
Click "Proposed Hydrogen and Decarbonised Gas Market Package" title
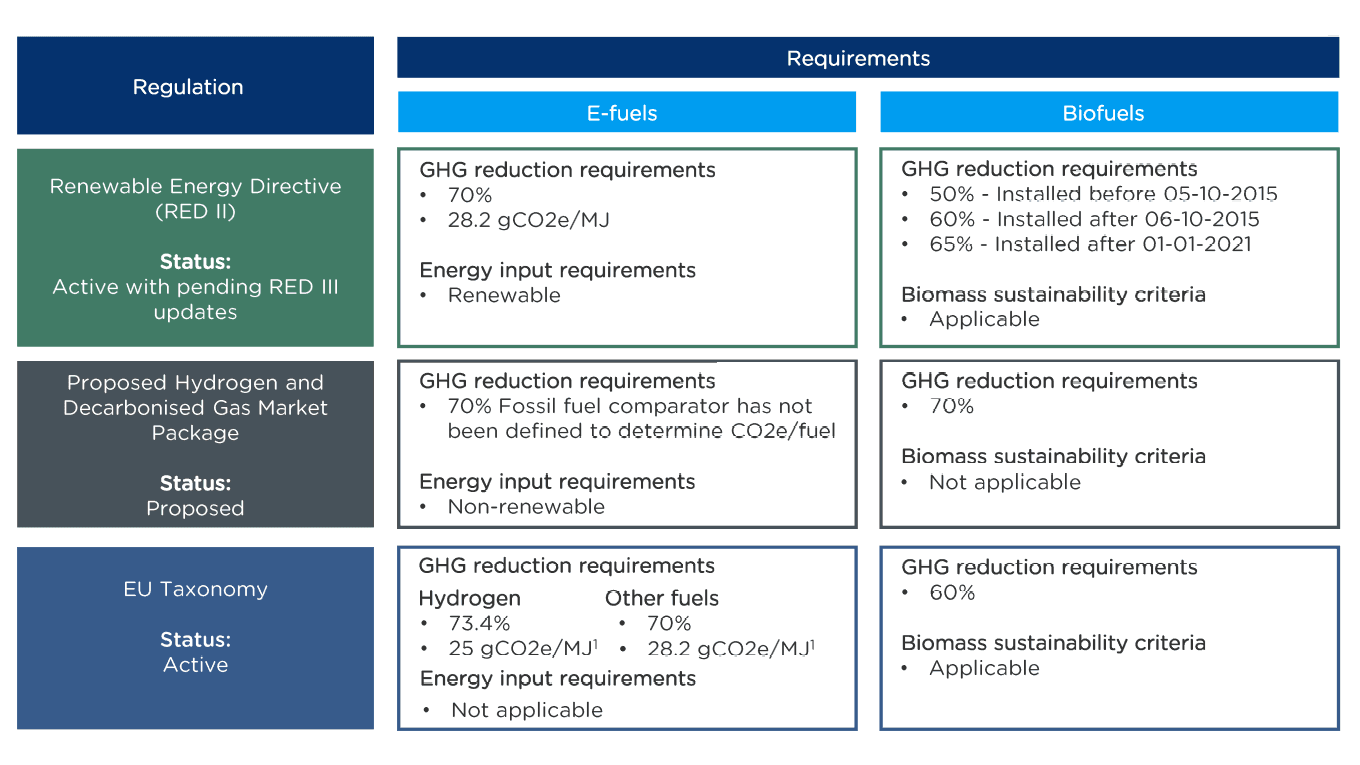tap(195, 407)
